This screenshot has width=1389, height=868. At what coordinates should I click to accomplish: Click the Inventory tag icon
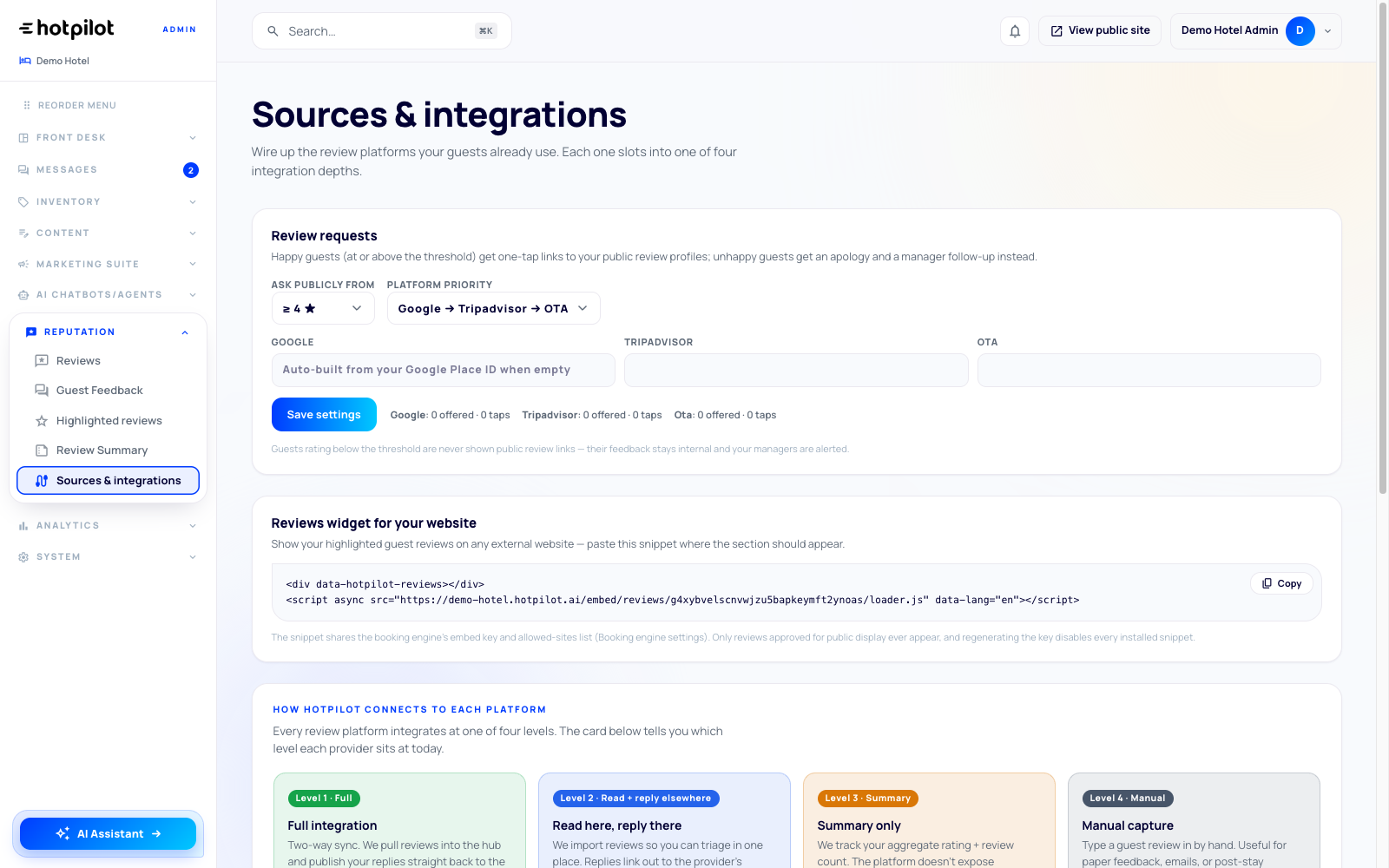click(23, 202)
